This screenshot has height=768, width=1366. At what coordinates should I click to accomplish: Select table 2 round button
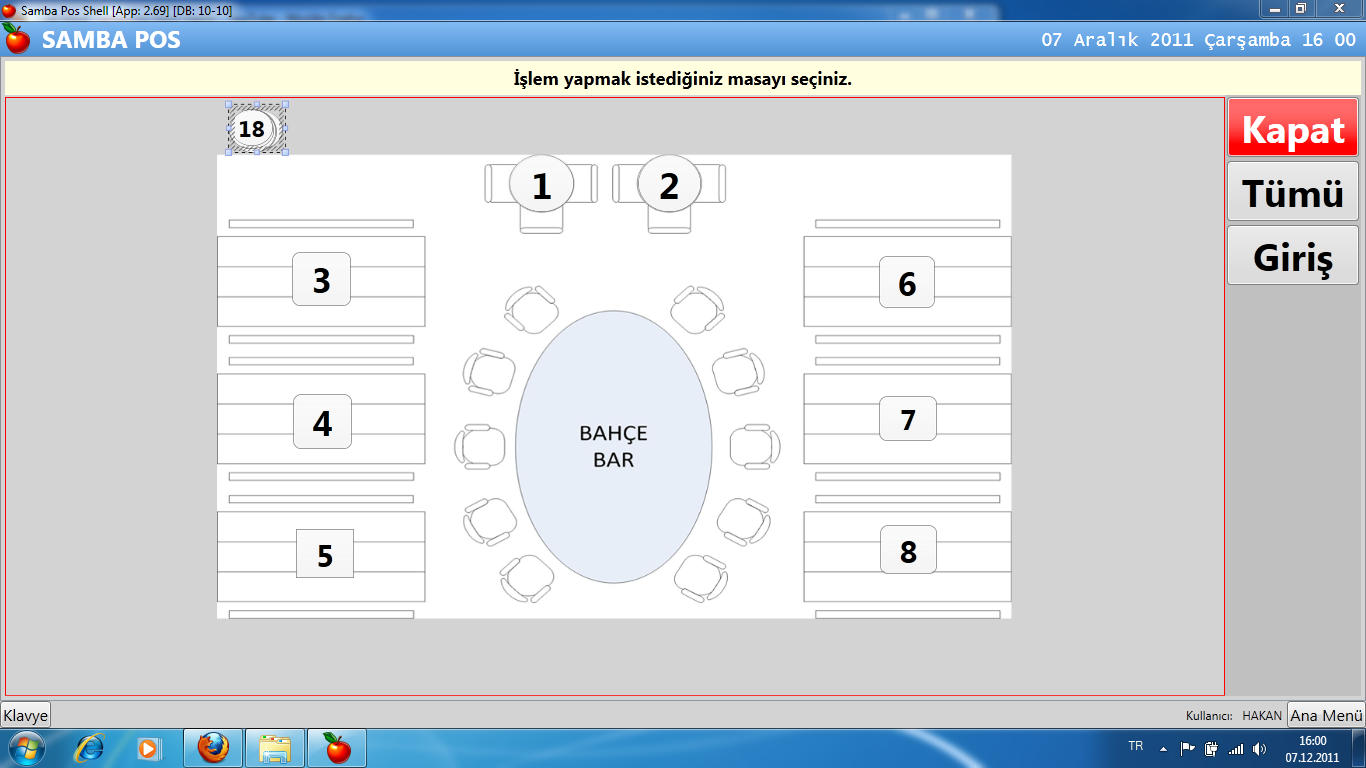669,185
